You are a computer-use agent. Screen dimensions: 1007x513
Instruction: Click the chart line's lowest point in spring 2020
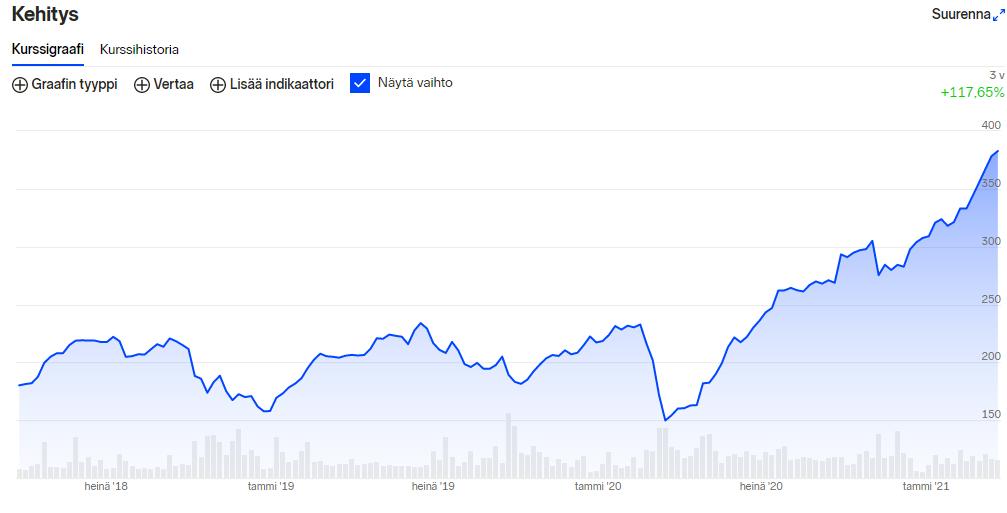tap(665, 420)
